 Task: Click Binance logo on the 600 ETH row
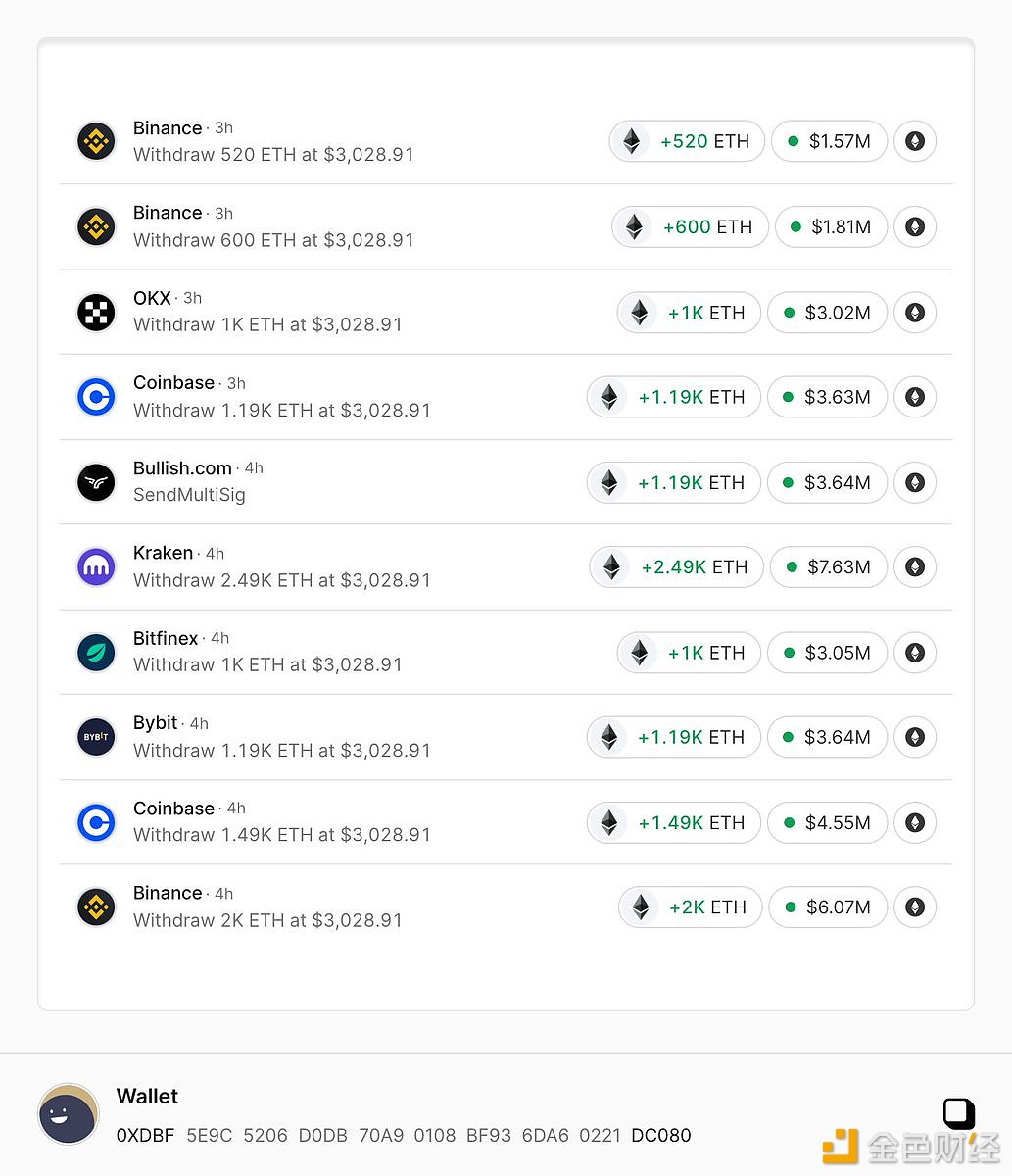tap(96, 226)
